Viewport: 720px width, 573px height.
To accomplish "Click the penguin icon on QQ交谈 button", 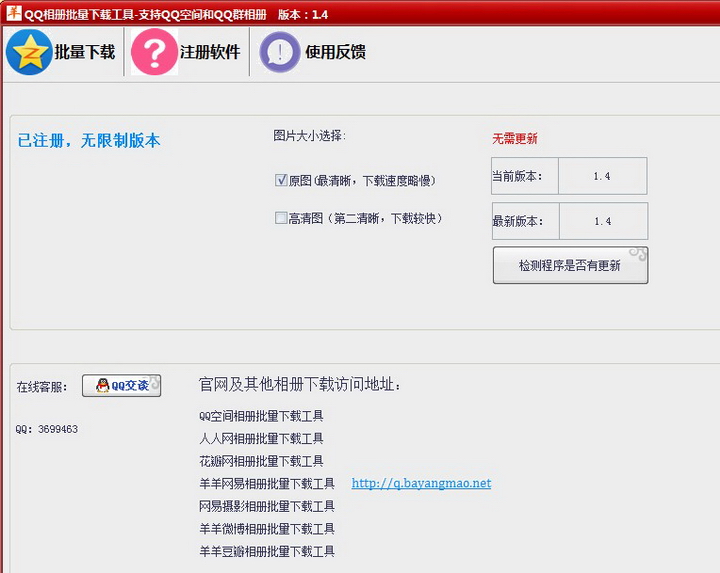I will click(x=102, y=385).
